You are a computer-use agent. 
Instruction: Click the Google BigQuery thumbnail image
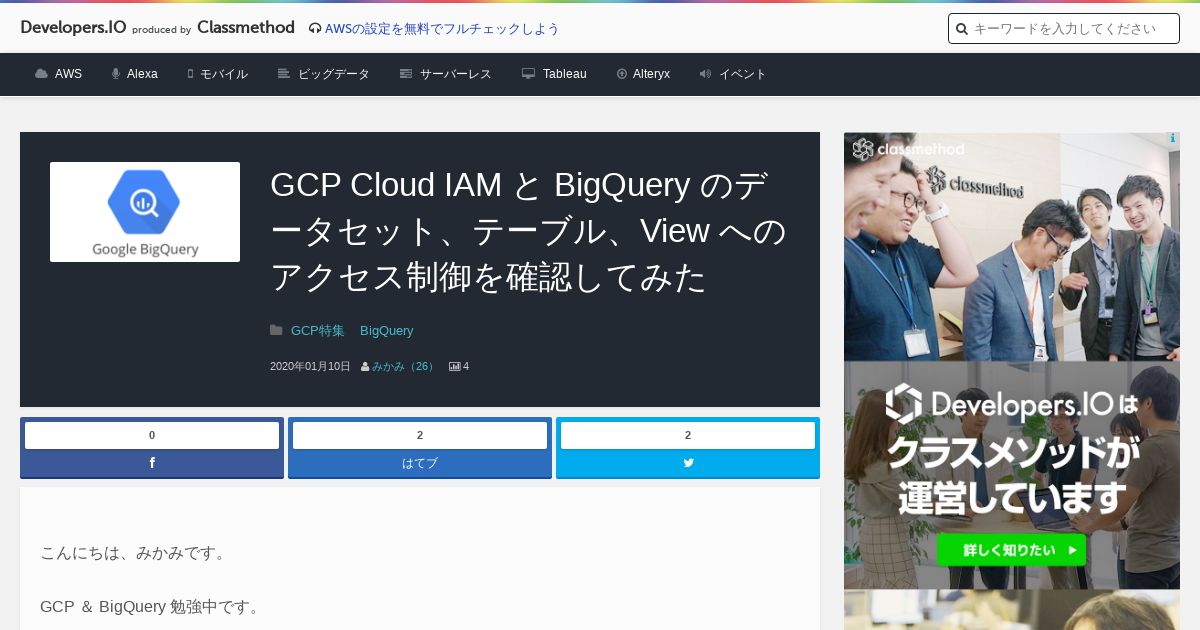click(x=145, y=212)
